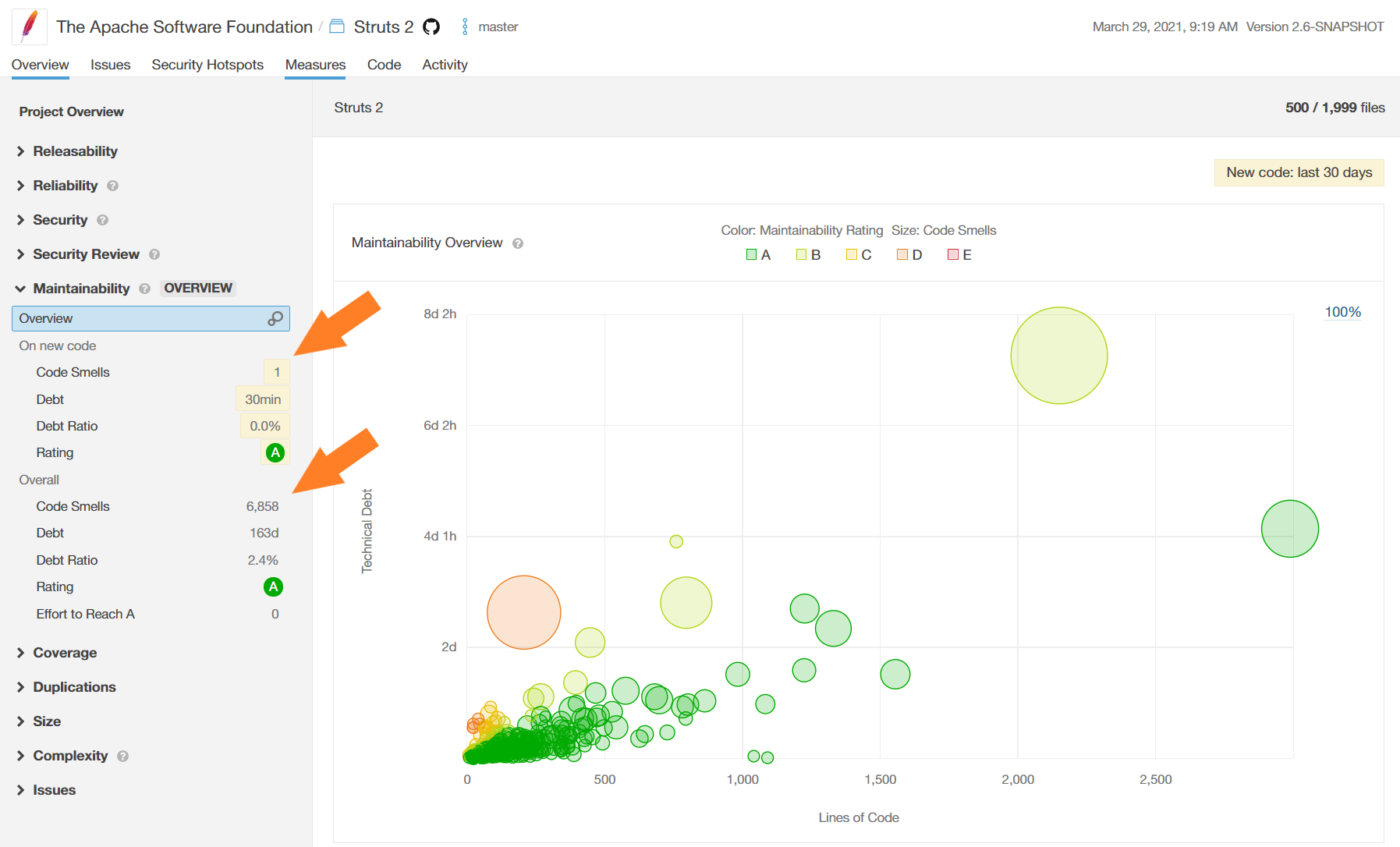Screen dimensions: 1400x847
Task: Expand the Security section
Action: (52, 220)
